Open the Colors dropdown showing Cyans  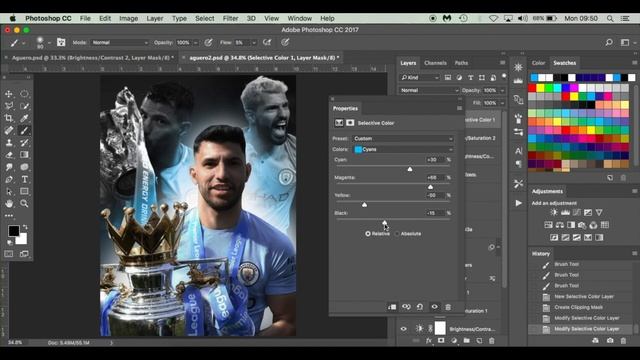pos(403,149)
